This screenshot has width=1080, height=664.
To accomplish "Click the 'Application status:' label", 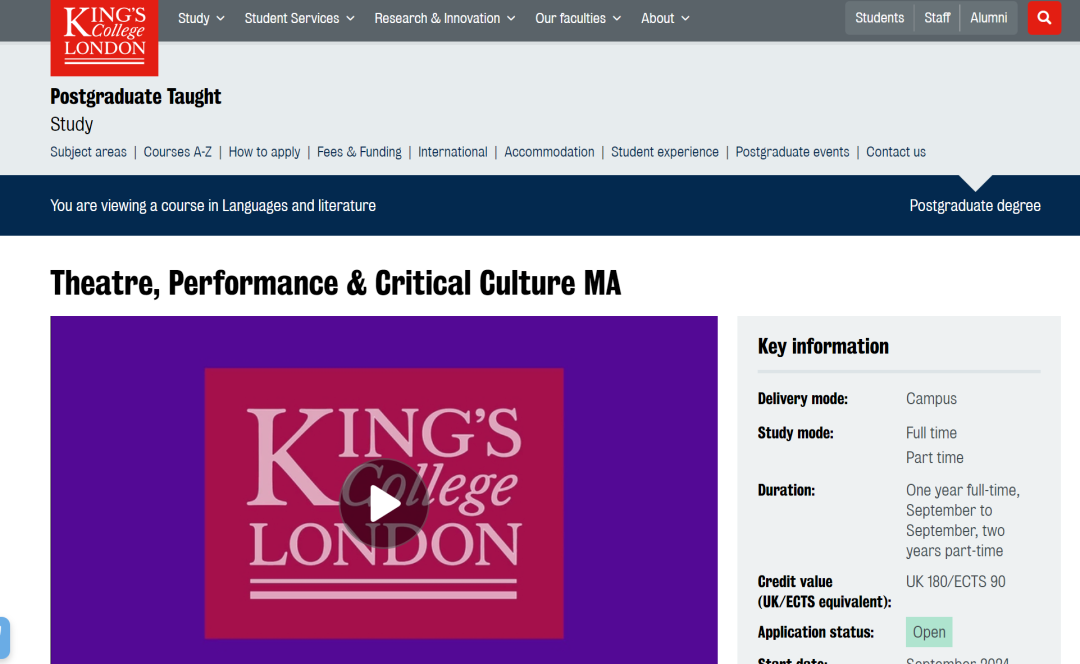I will coord(816,632).
